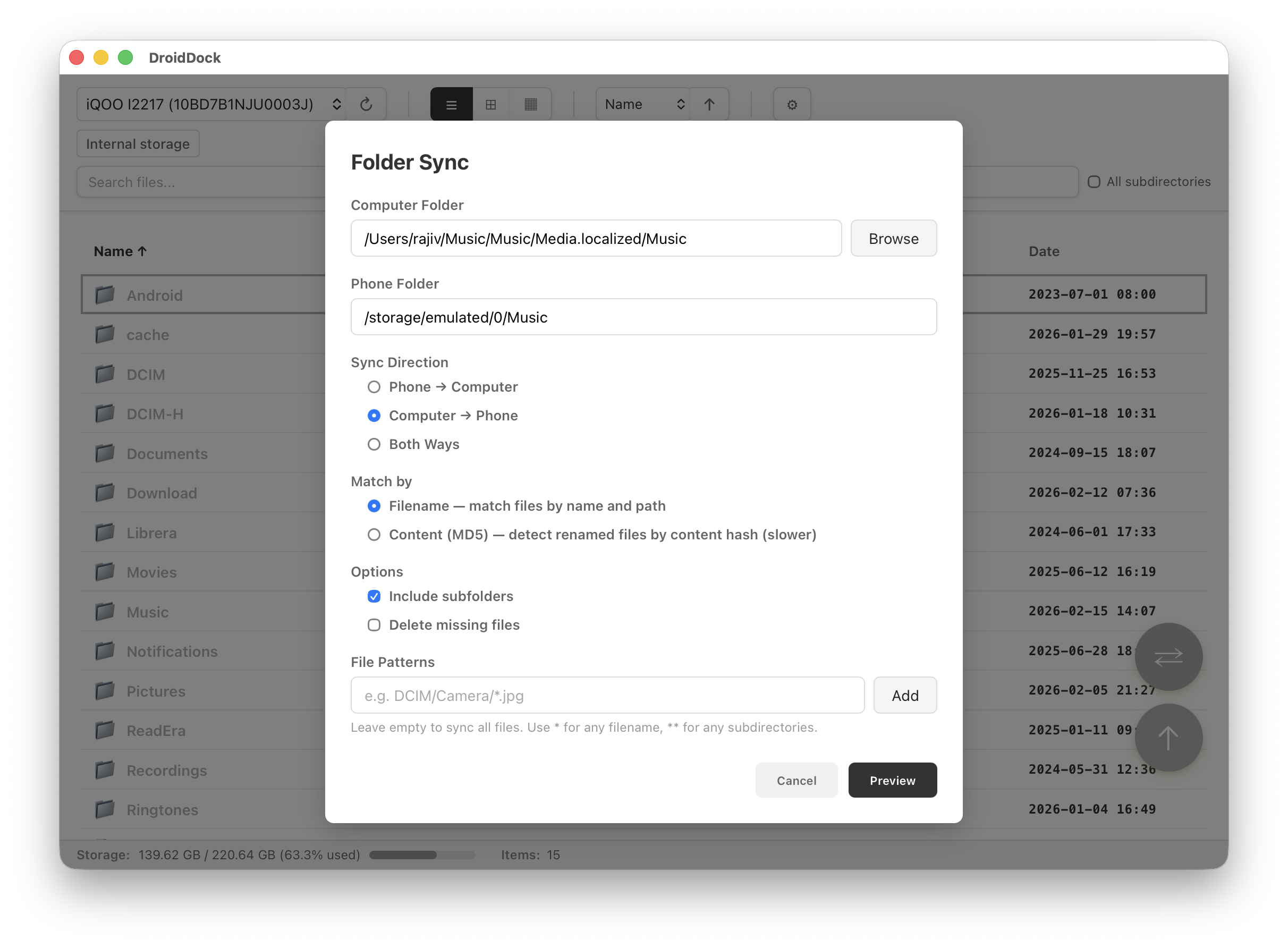Switch to grid view mode
Viewport: 1288px width, 948px height.
click(490, 104)
